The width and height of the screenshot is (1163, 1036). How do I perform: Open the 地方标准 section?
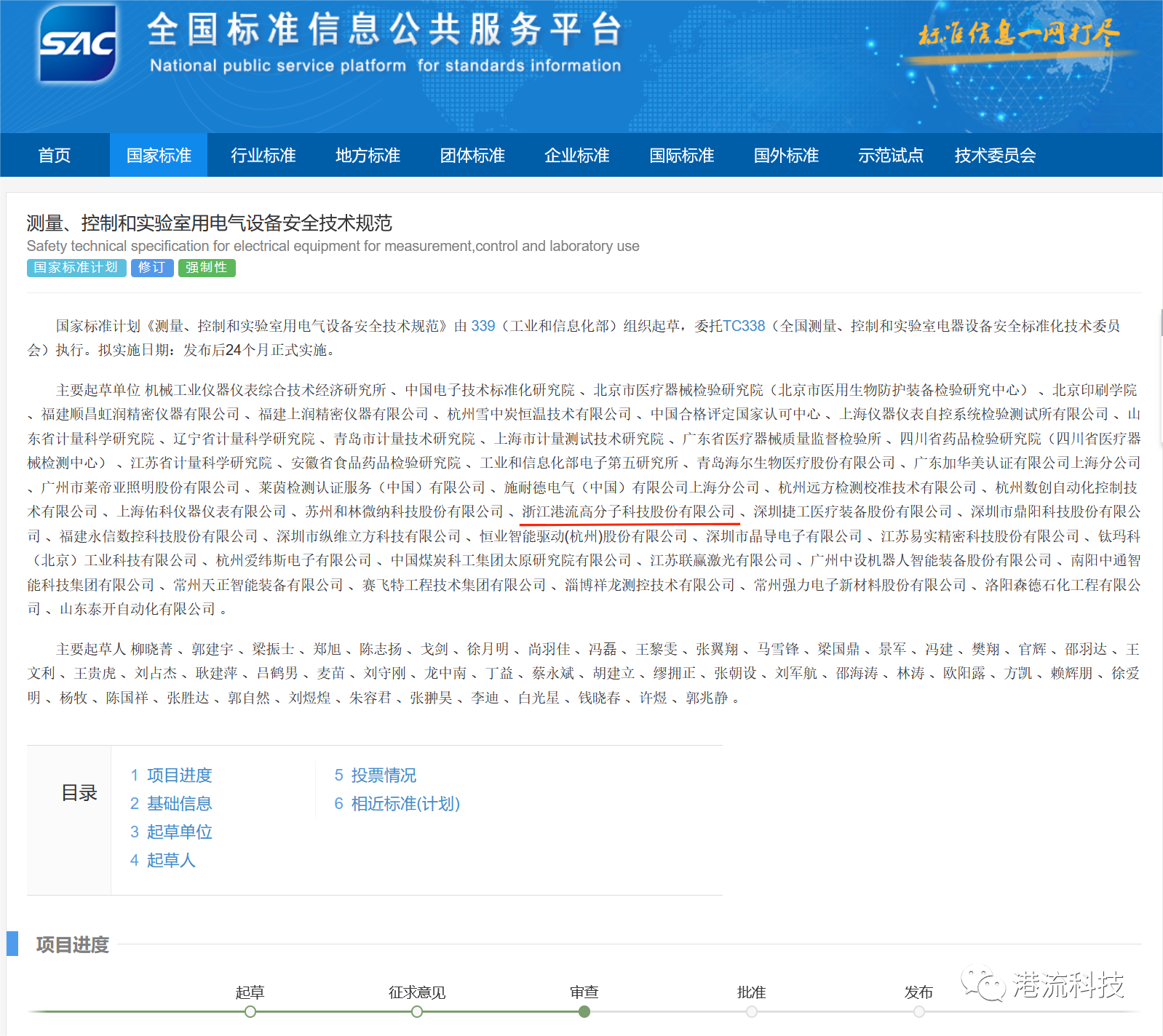click(368, 155)
